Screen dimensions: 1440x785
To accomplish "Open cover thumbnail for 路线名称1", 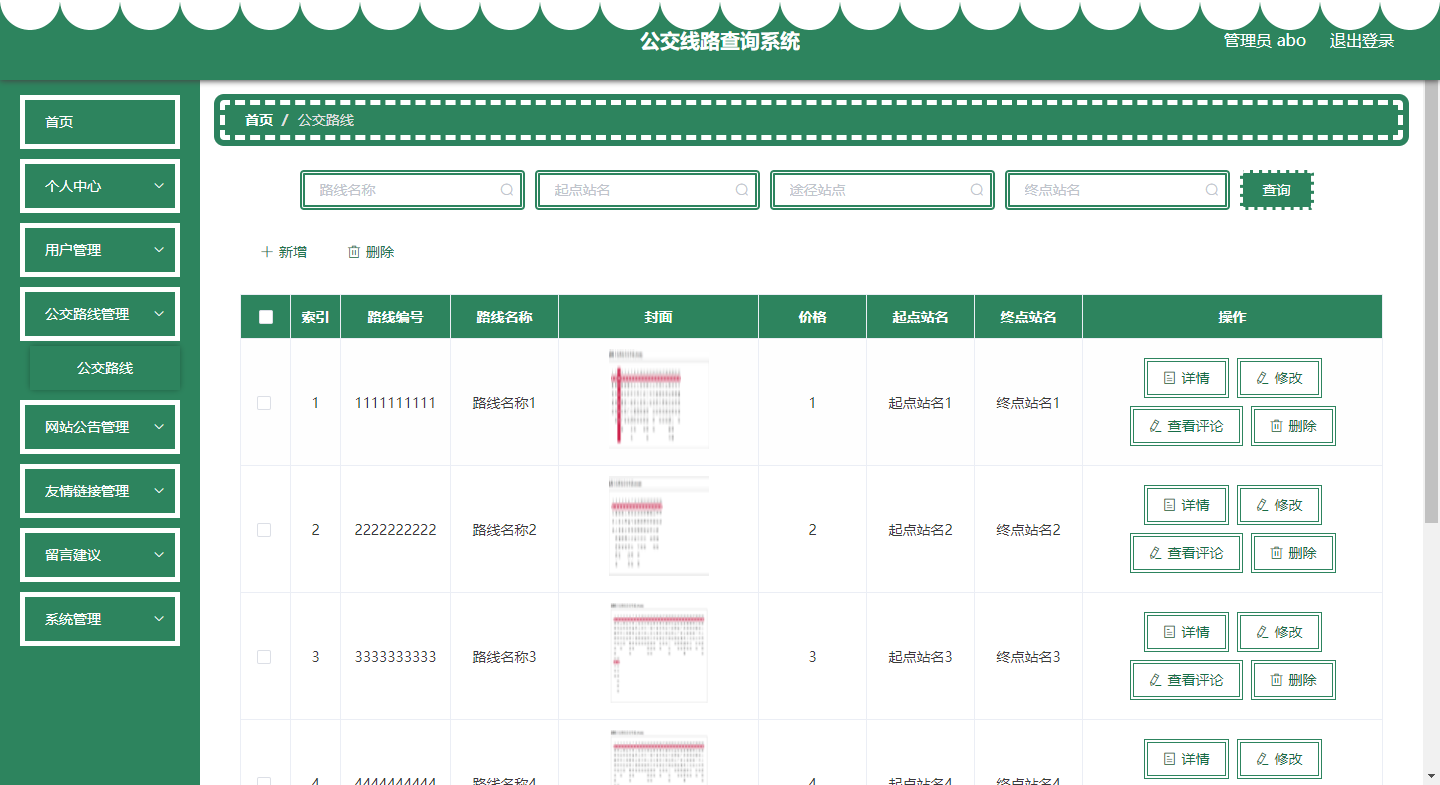I will click(659, 397).
